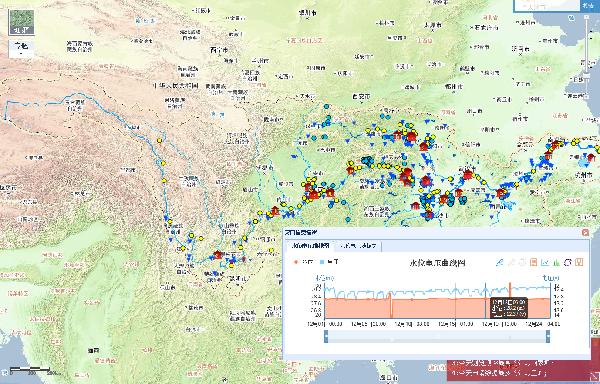The width and height of the screenshot is (600, 384).
Task: Click the chart restore refresh icon
Action: coord(568,262)
